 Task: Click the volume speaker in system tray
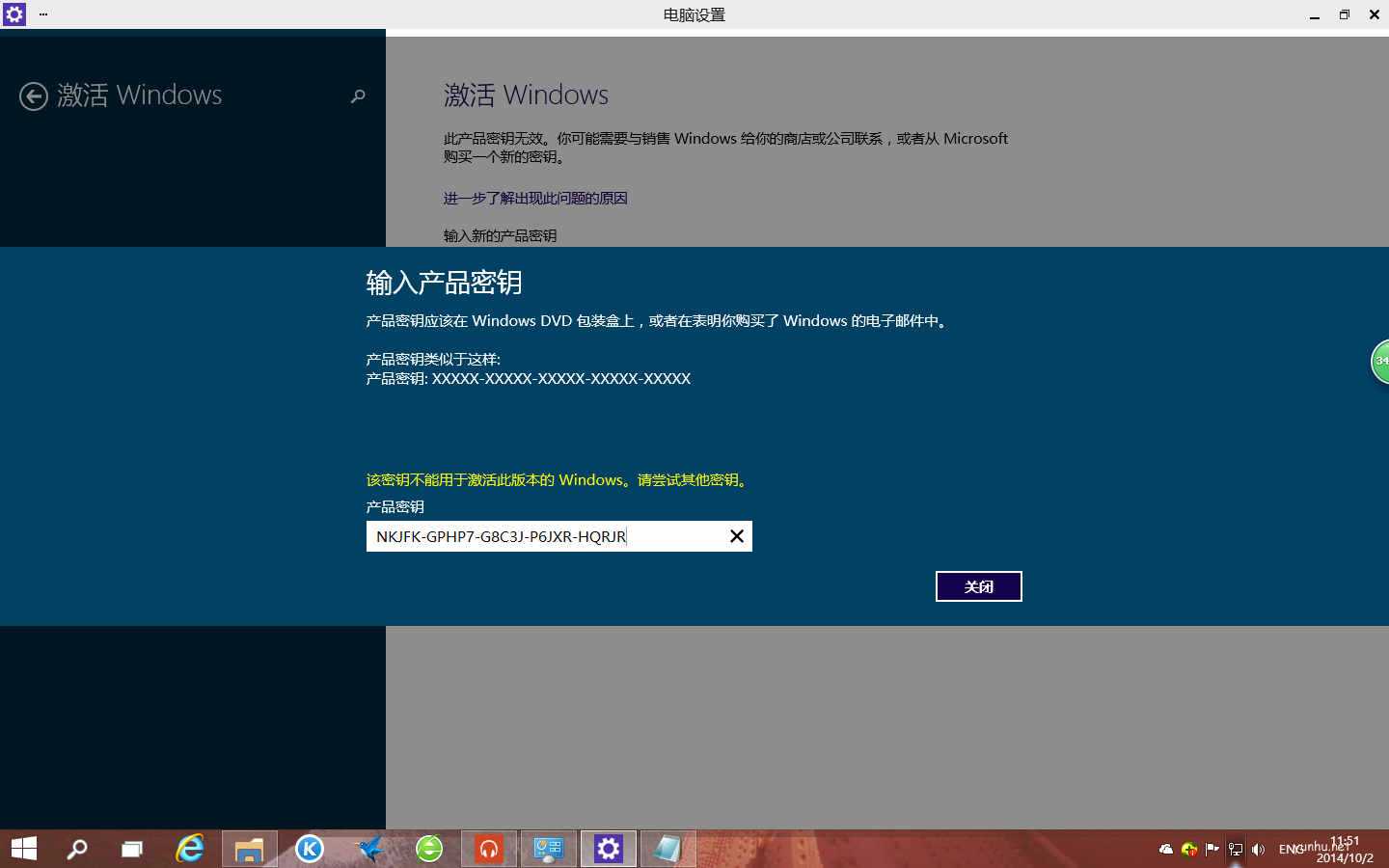tap(1258, 849)
